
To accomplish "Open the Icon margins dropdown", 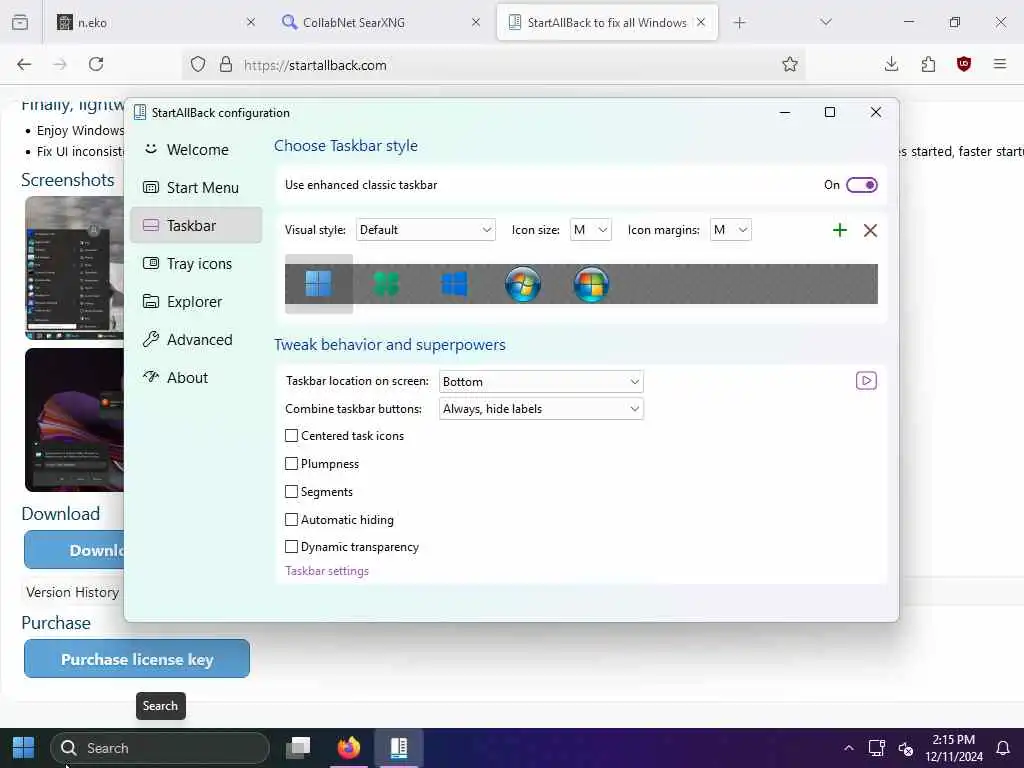I will point(731,230).
